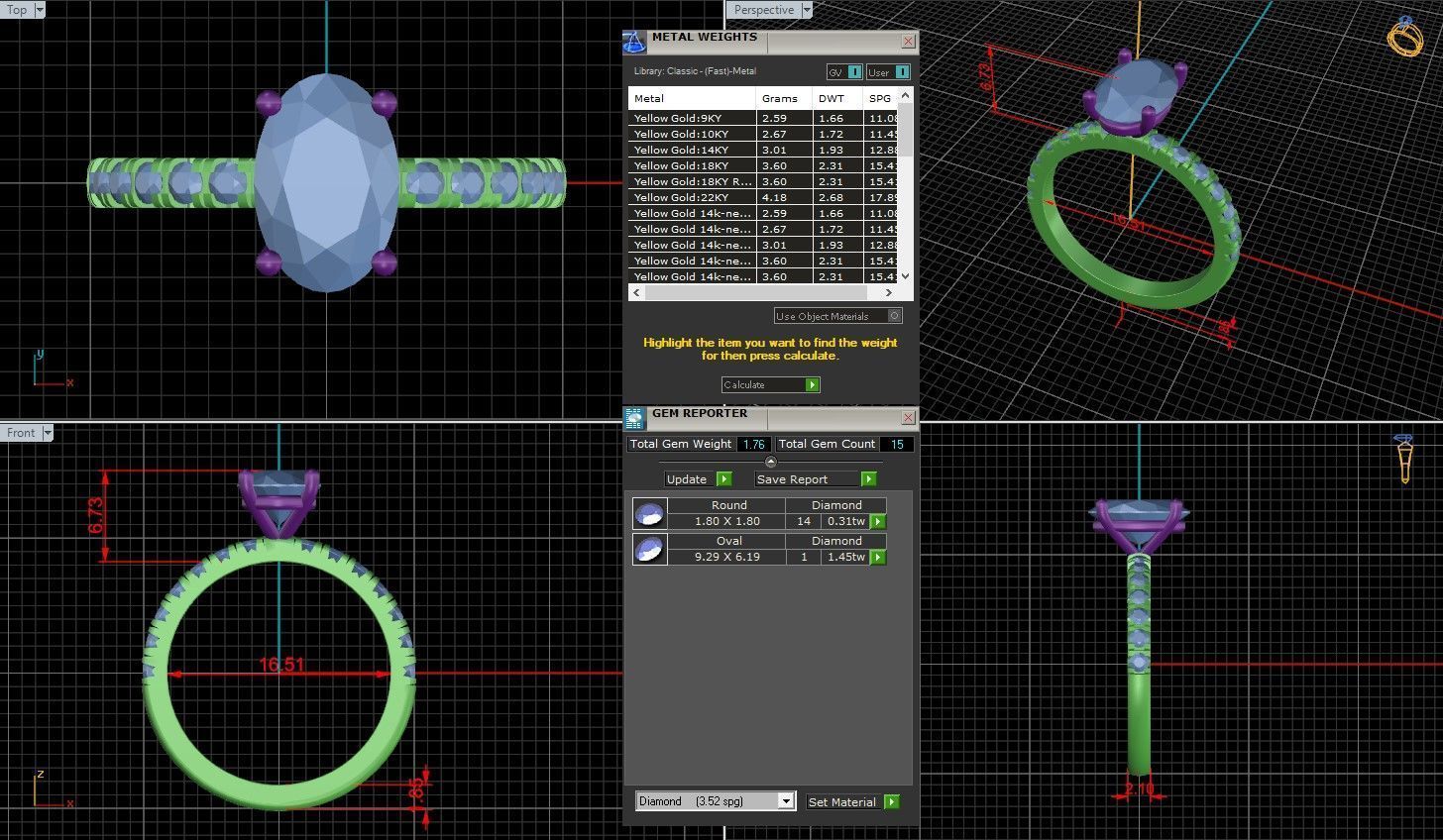Open the Perspective viewport dropdown arrow
The image size is (1443, 840).
pos(807,10)
